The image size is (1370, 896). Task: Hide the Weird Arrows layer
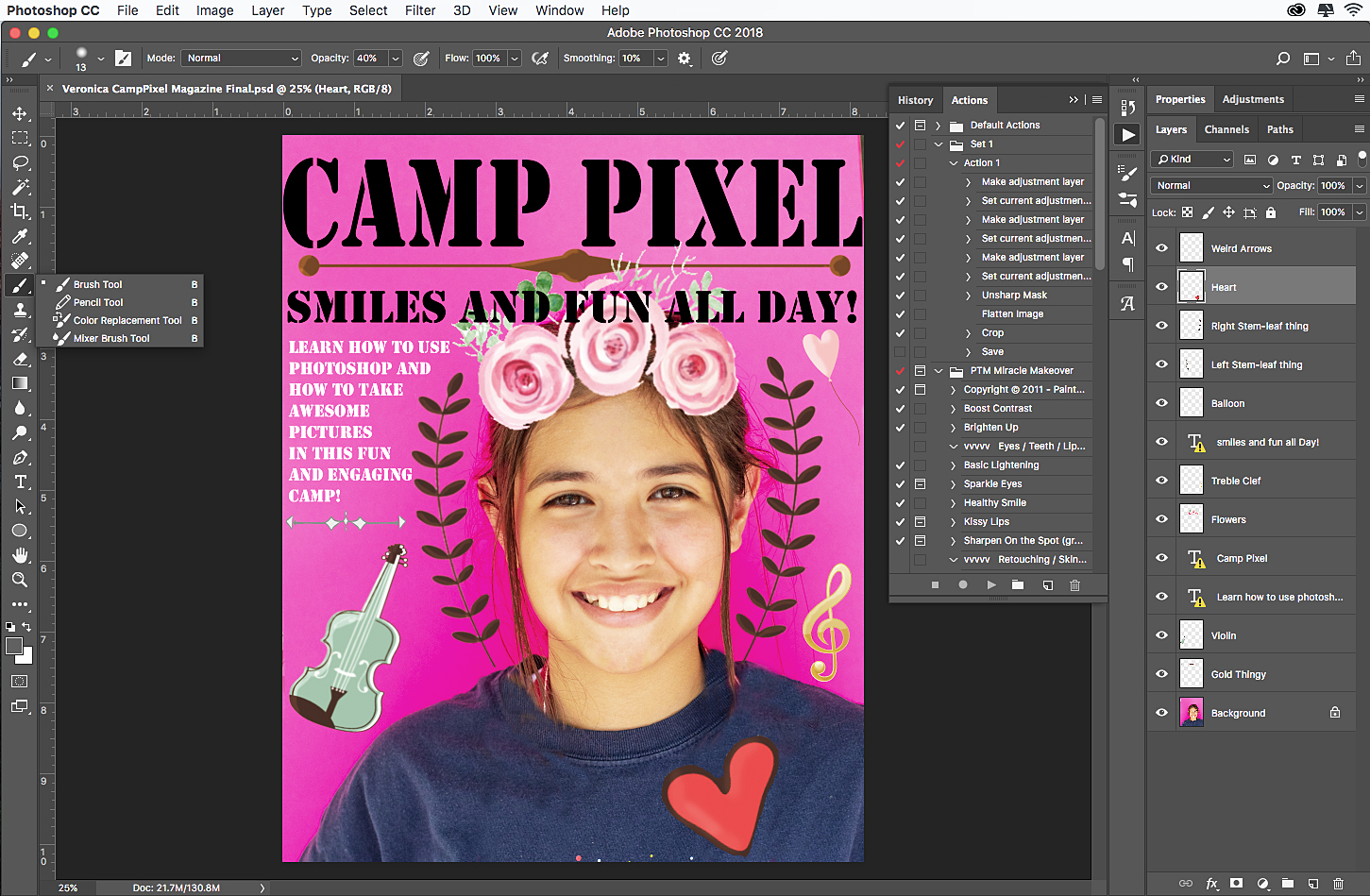tap(1162, 248)
